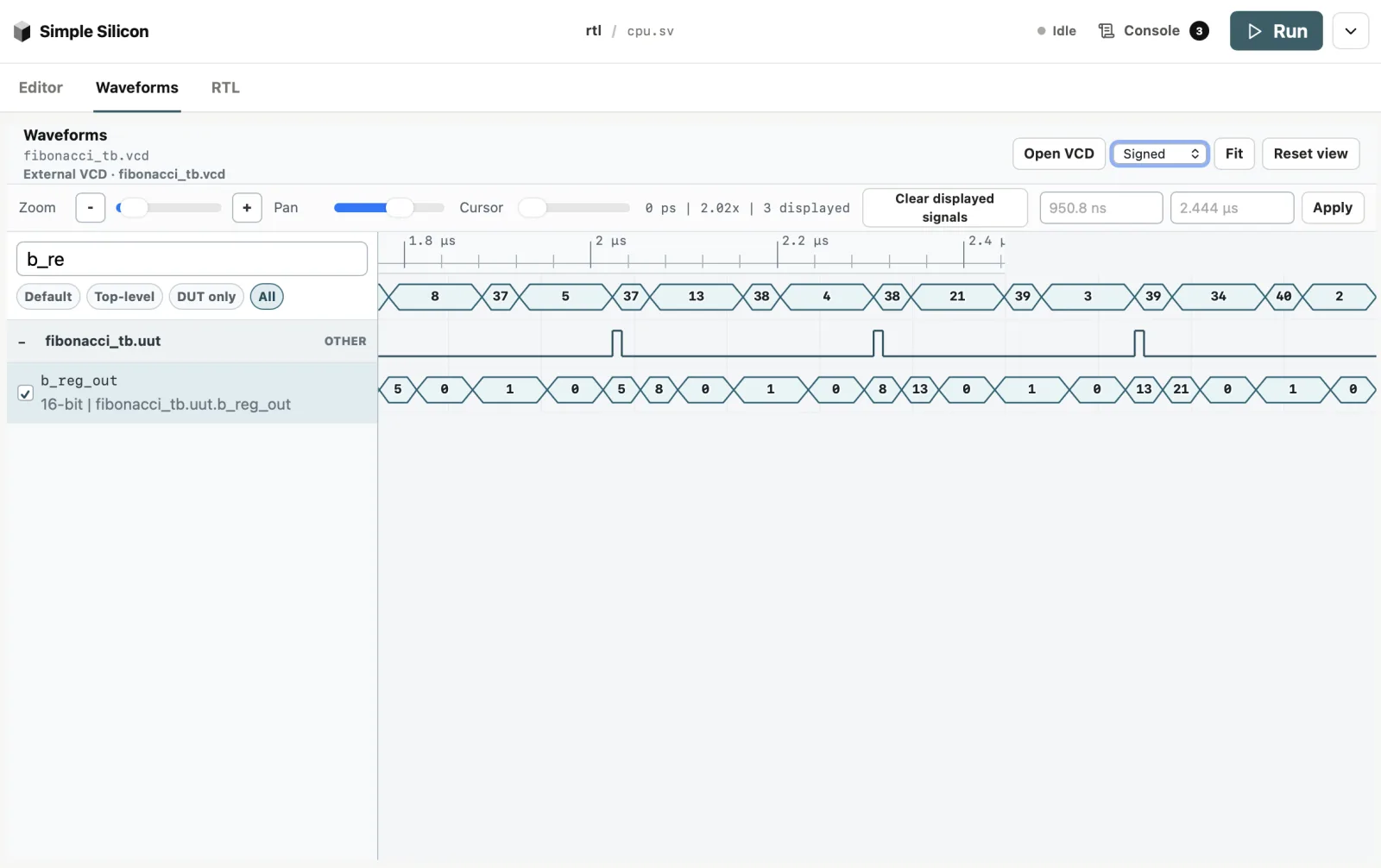Switch to the Waveforms tab
The image size is (1381, 868).
click(137, 87)
